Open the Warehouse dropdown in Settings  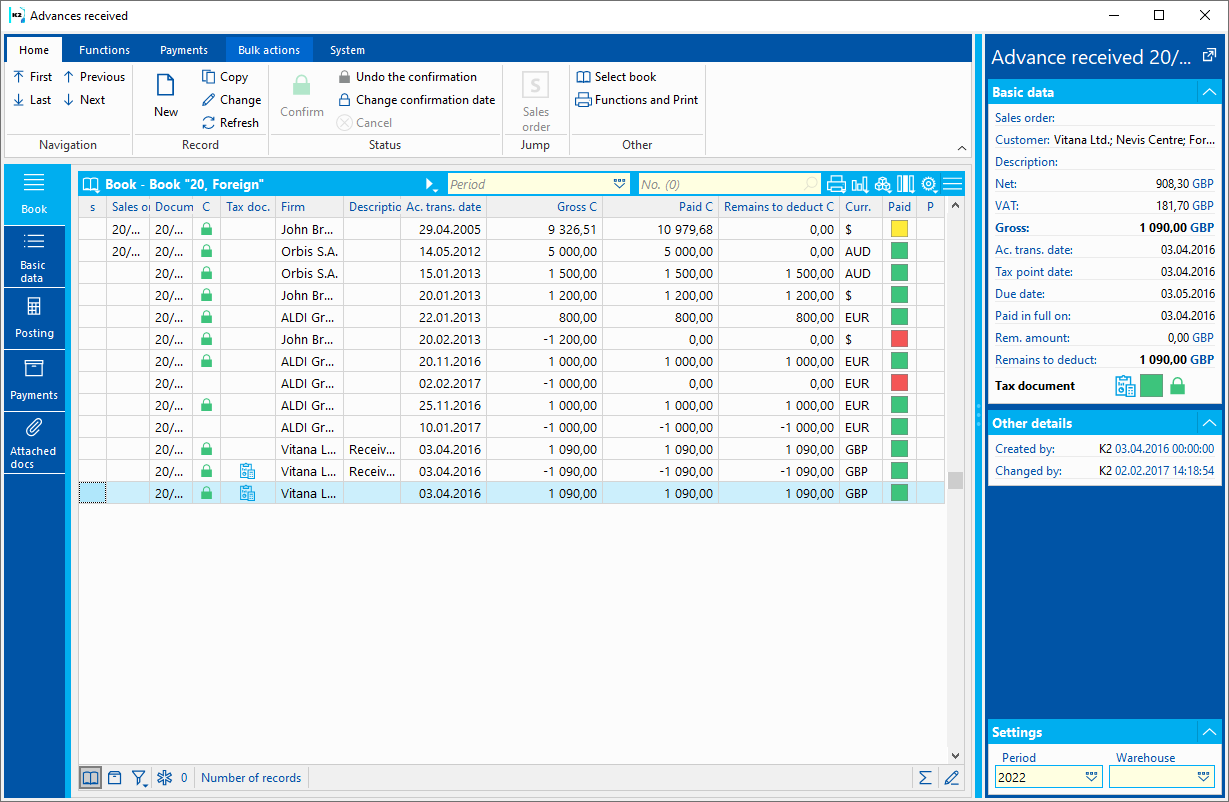point(1204,777)
